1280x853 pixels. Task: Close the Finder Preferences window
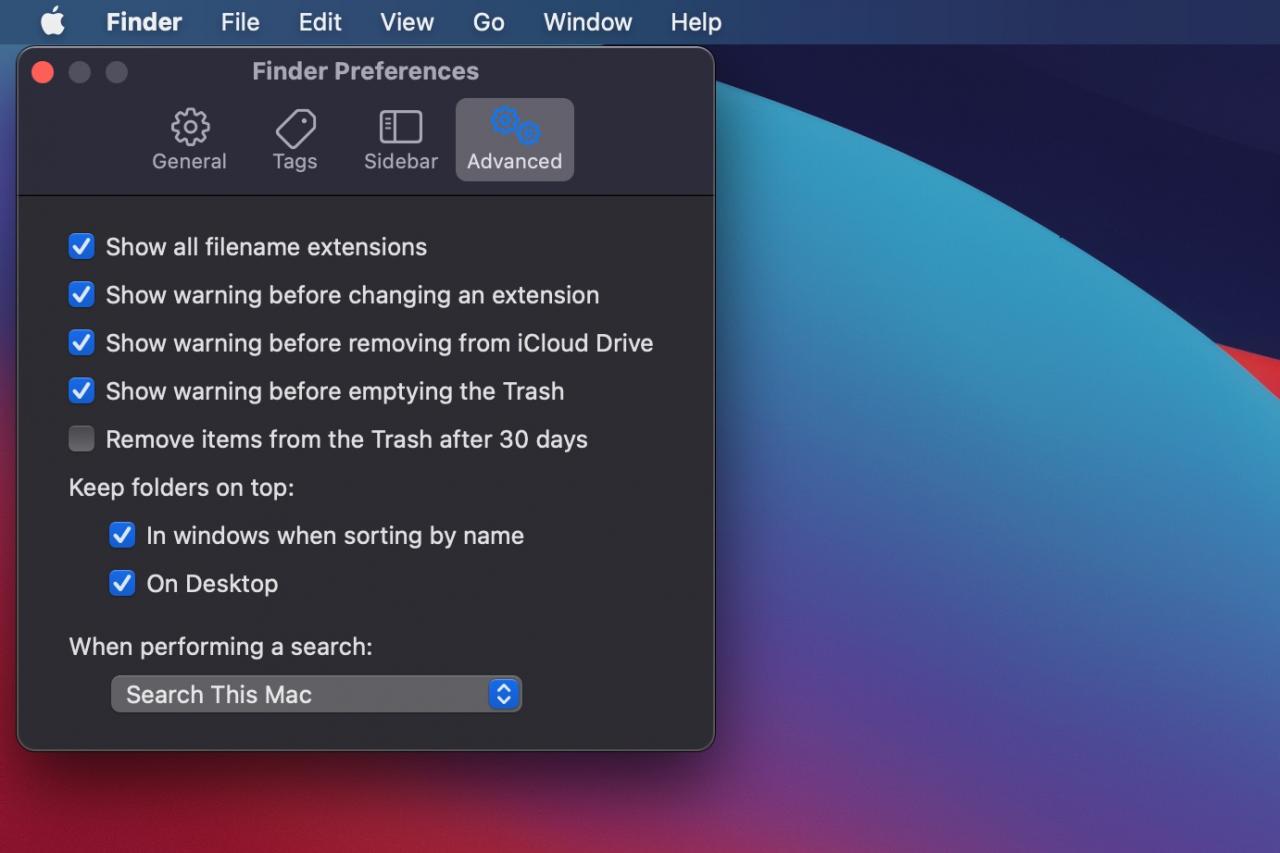42,72
